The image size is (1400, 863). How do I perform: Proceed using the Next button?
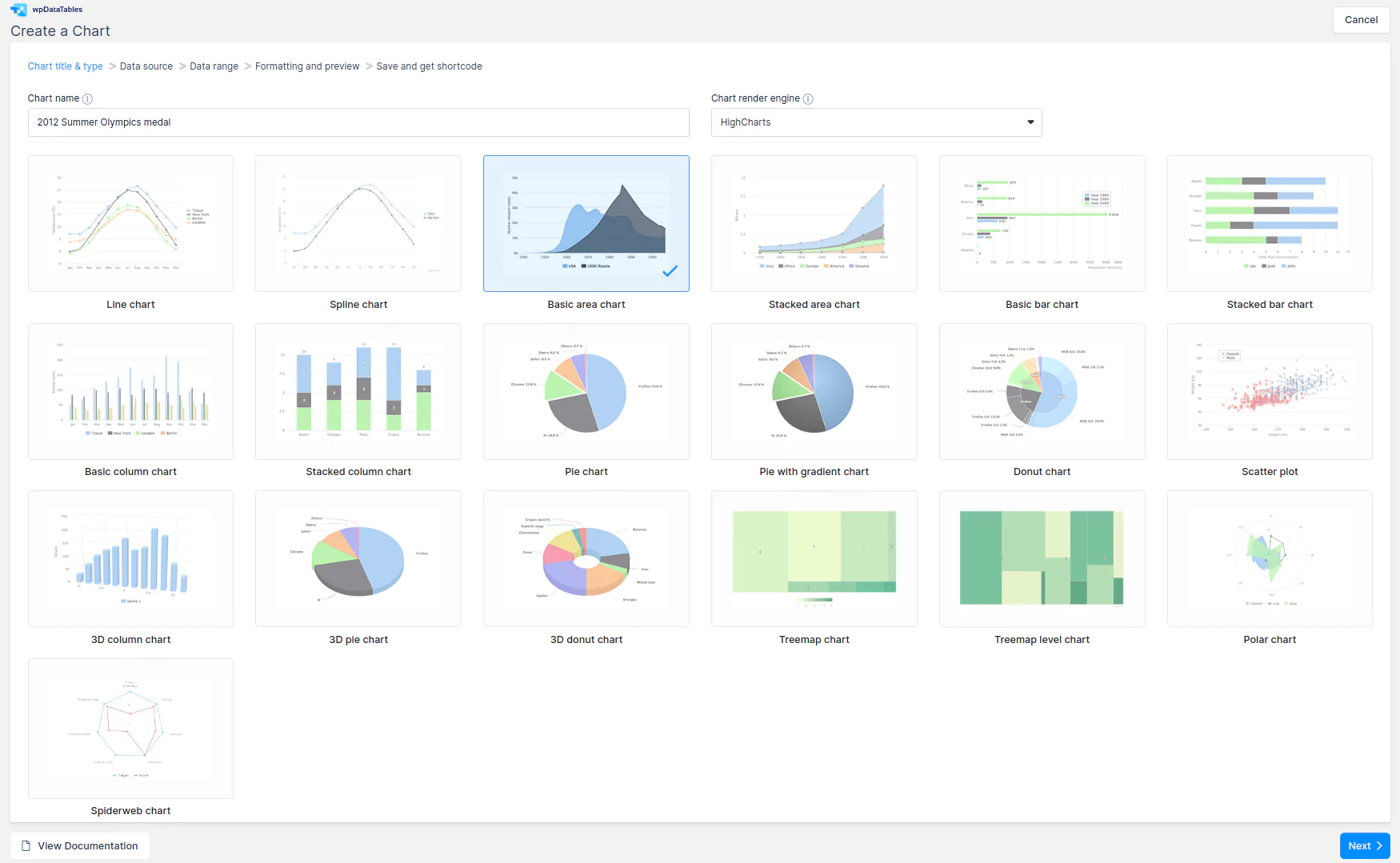click(1364, 845)
